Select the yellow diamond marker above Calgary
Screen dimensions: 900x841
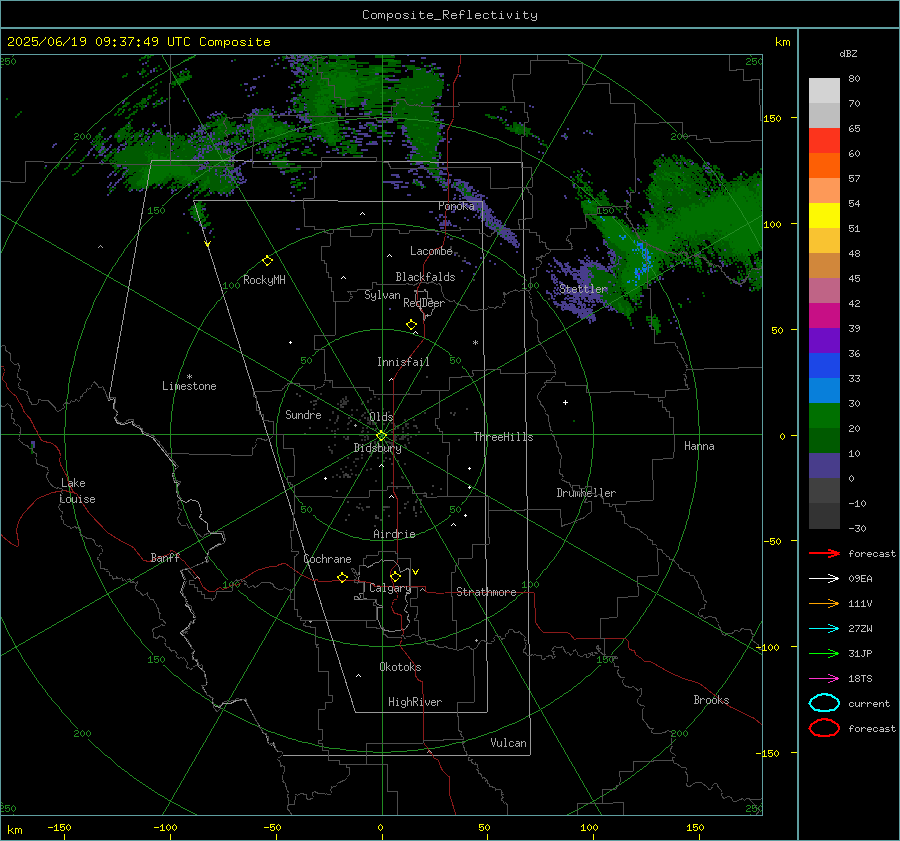point(395,576)
